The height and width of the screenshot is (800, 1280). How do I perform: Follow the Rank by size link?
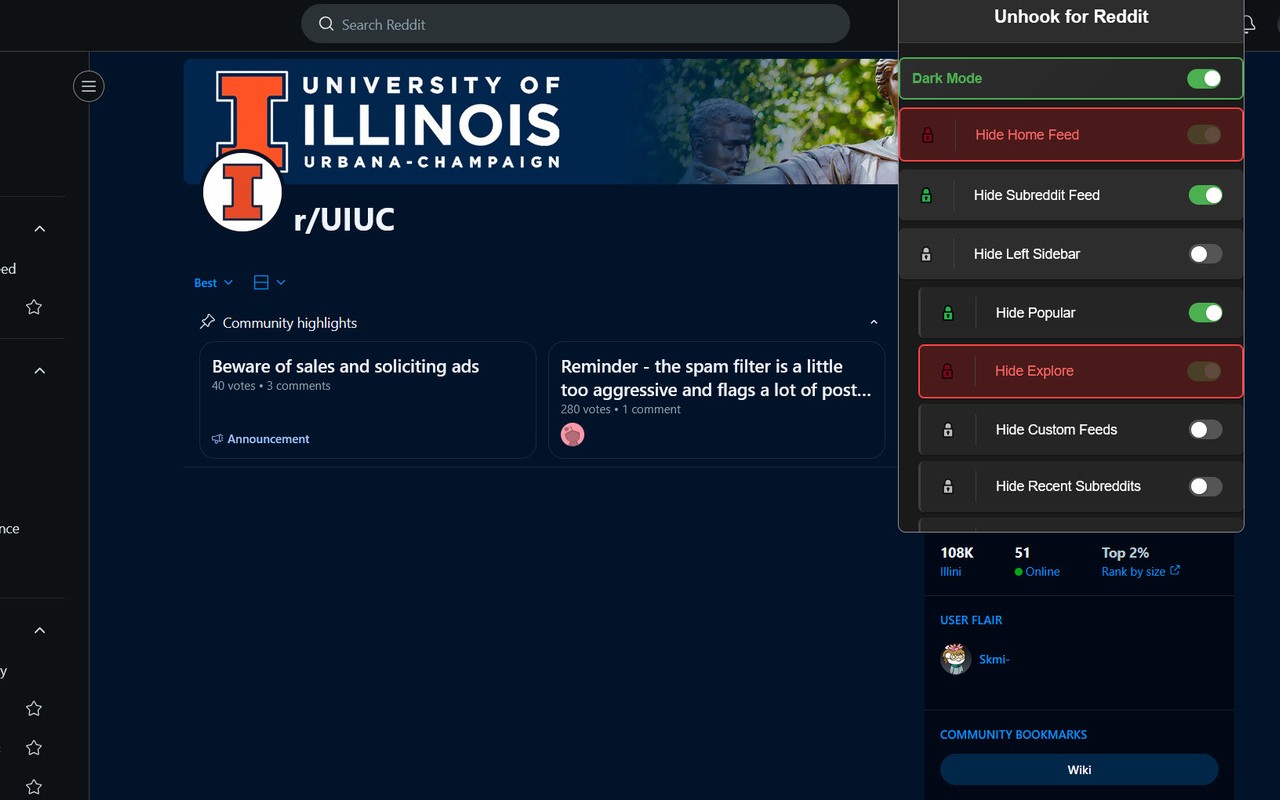point(1141,571)
